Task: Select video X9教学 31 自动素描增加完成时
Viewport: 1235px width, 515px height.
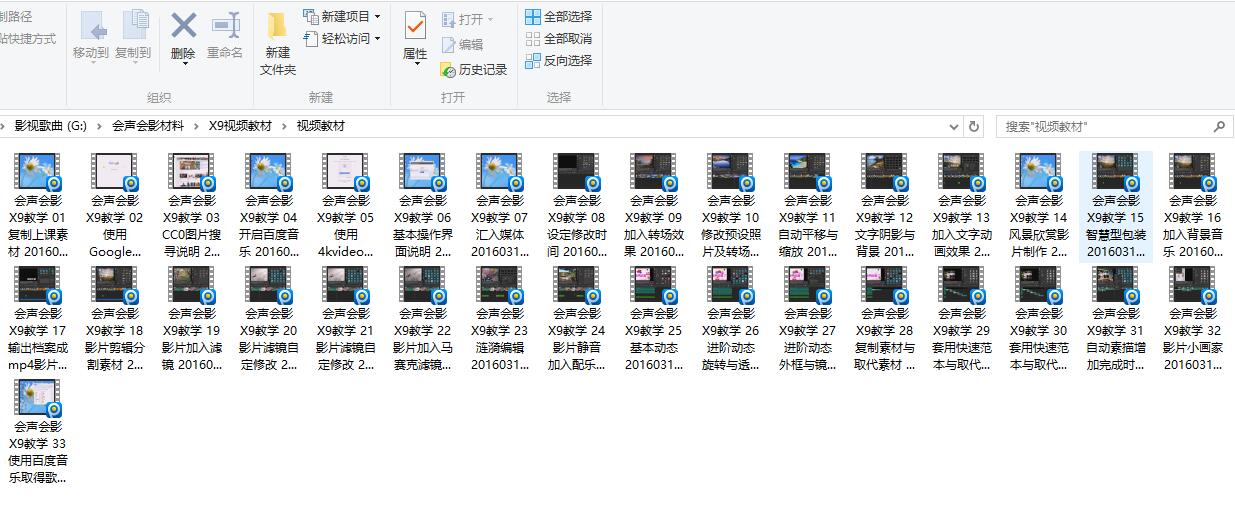Action: tap(1116, 319)
